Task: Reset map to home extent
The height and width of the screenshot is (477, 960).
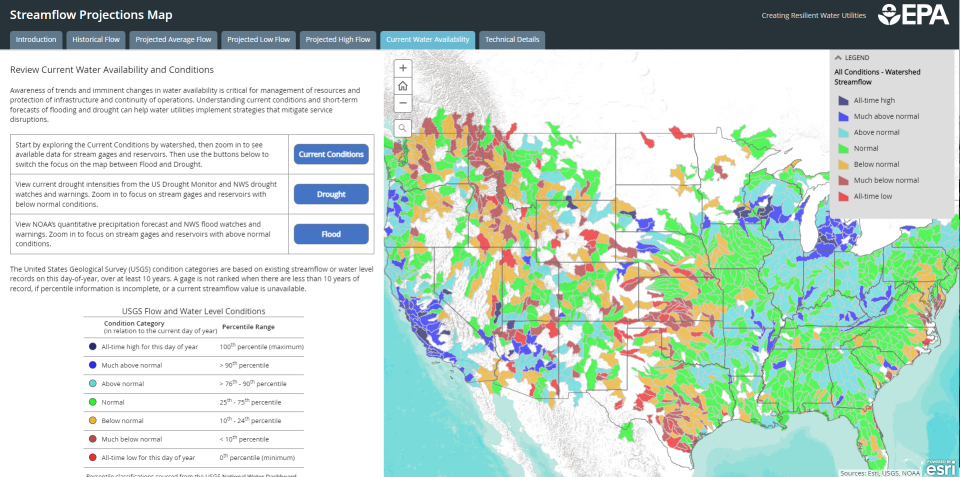Action: tap(402, 86)
